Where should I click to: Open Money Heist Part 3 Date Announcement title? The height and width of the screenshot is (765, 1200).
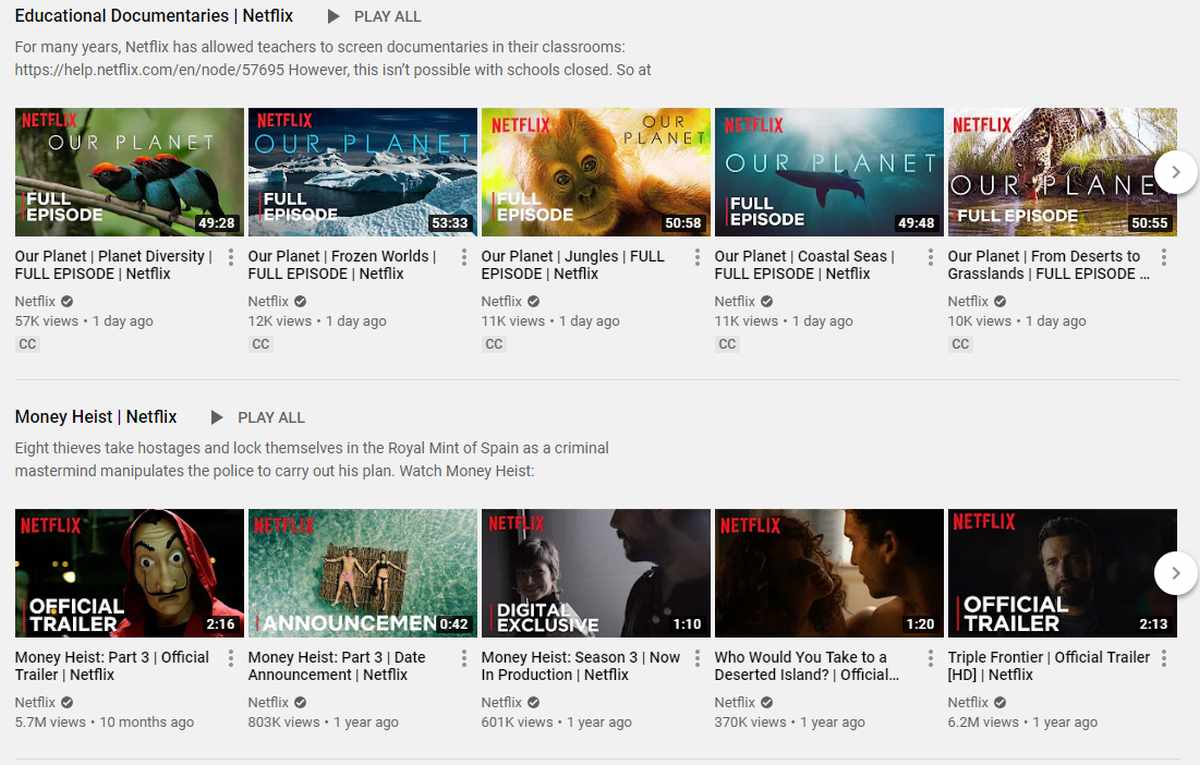point(337,666)
